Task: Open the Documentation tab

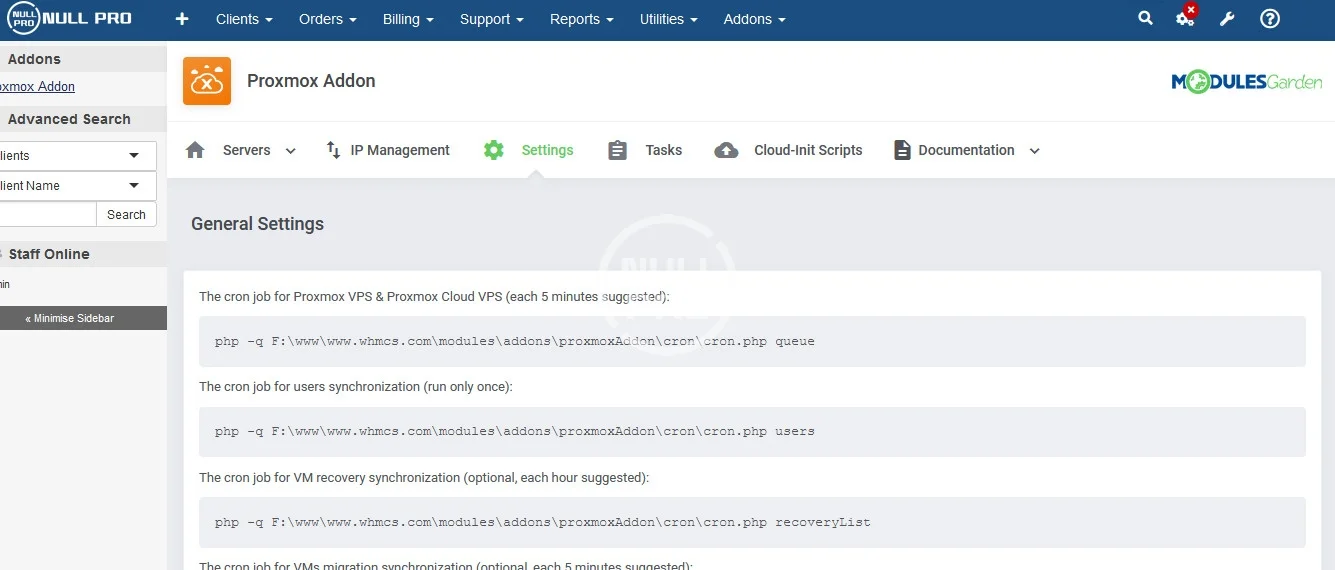Action: (x=966, y=150)
